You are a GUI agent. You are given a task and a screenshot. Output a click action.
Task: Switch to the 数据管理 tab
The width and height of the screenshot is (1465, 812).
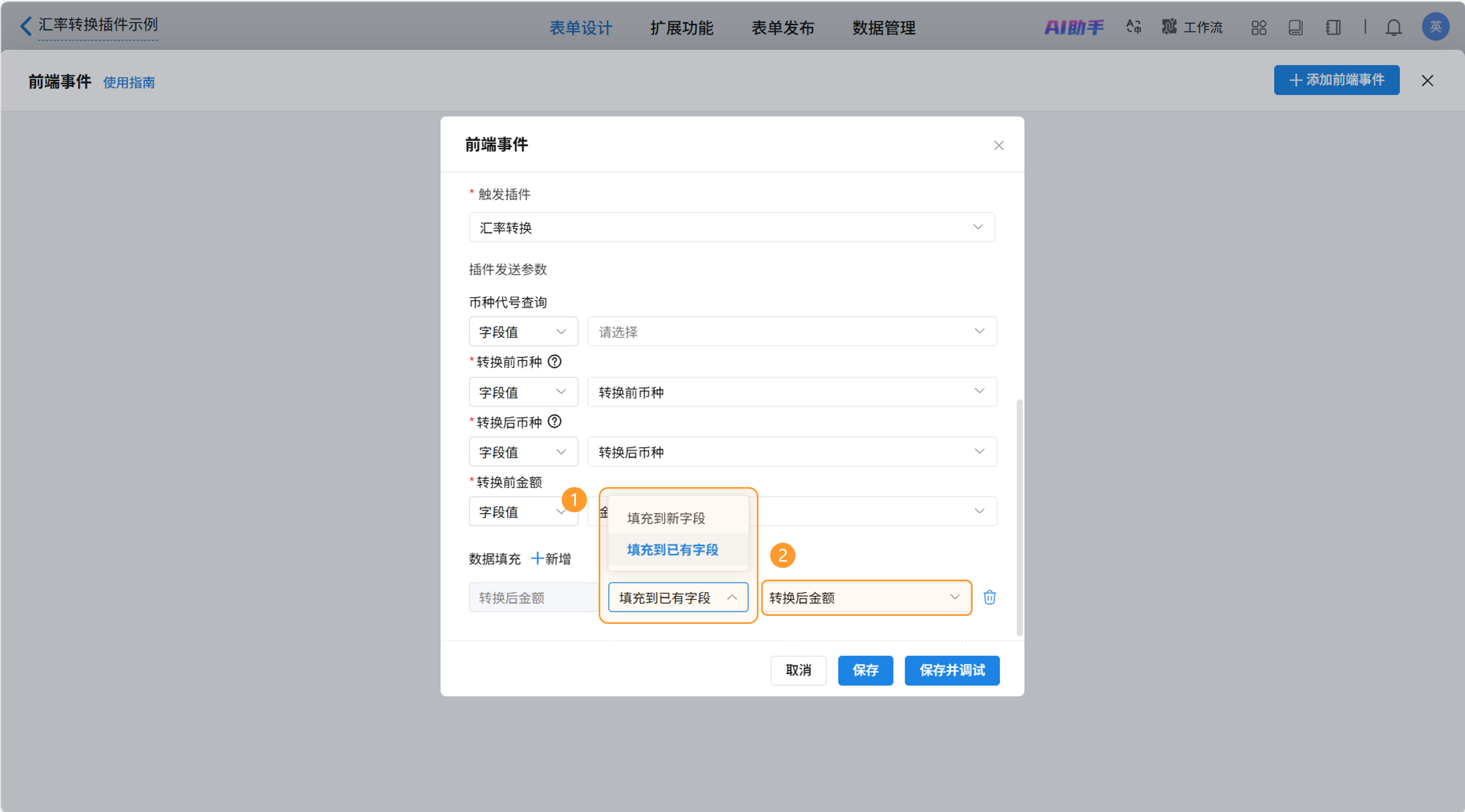[x=883, y=27]
